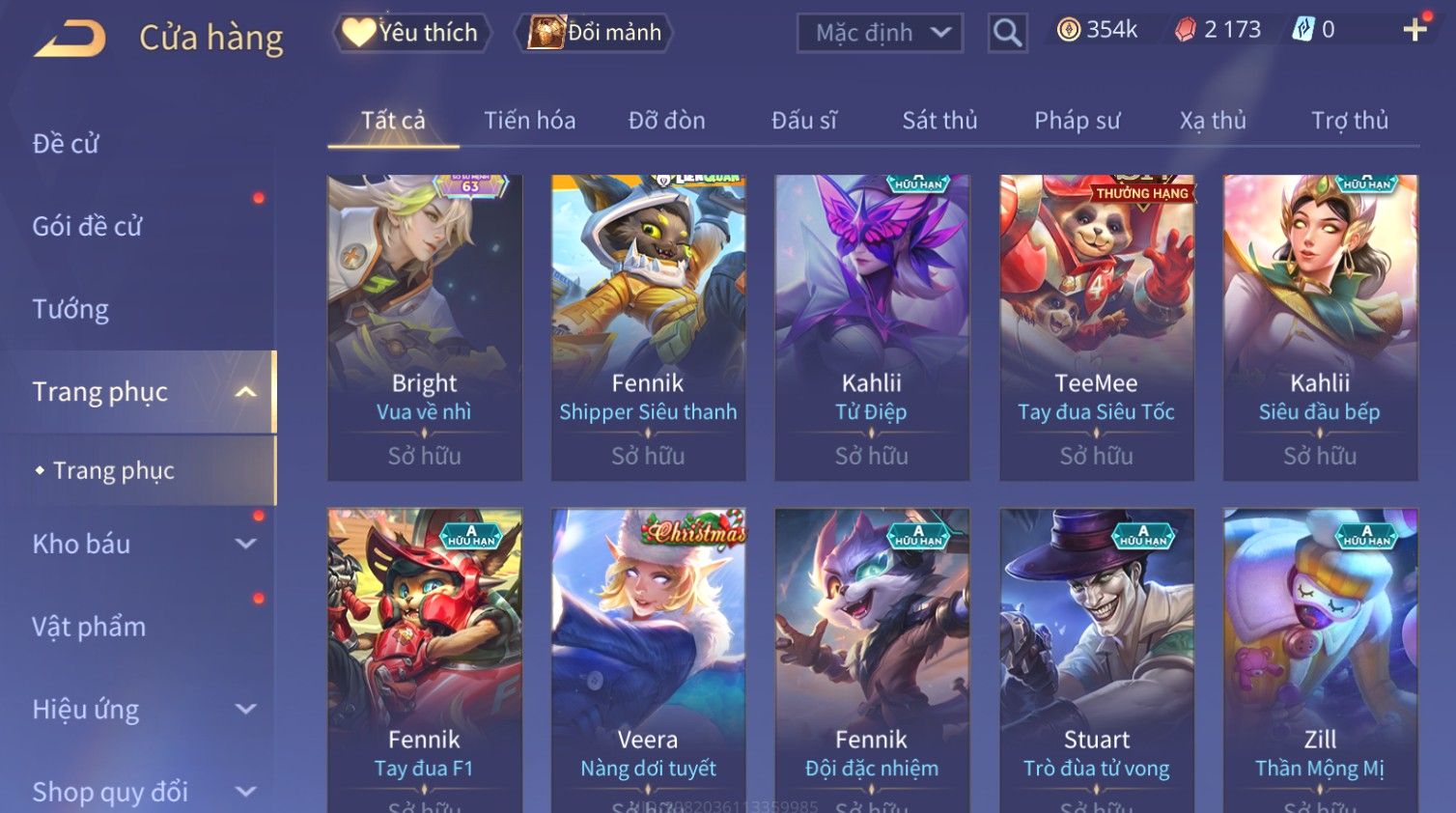Click the heart Yêu thích icon

tap(358, 33)
